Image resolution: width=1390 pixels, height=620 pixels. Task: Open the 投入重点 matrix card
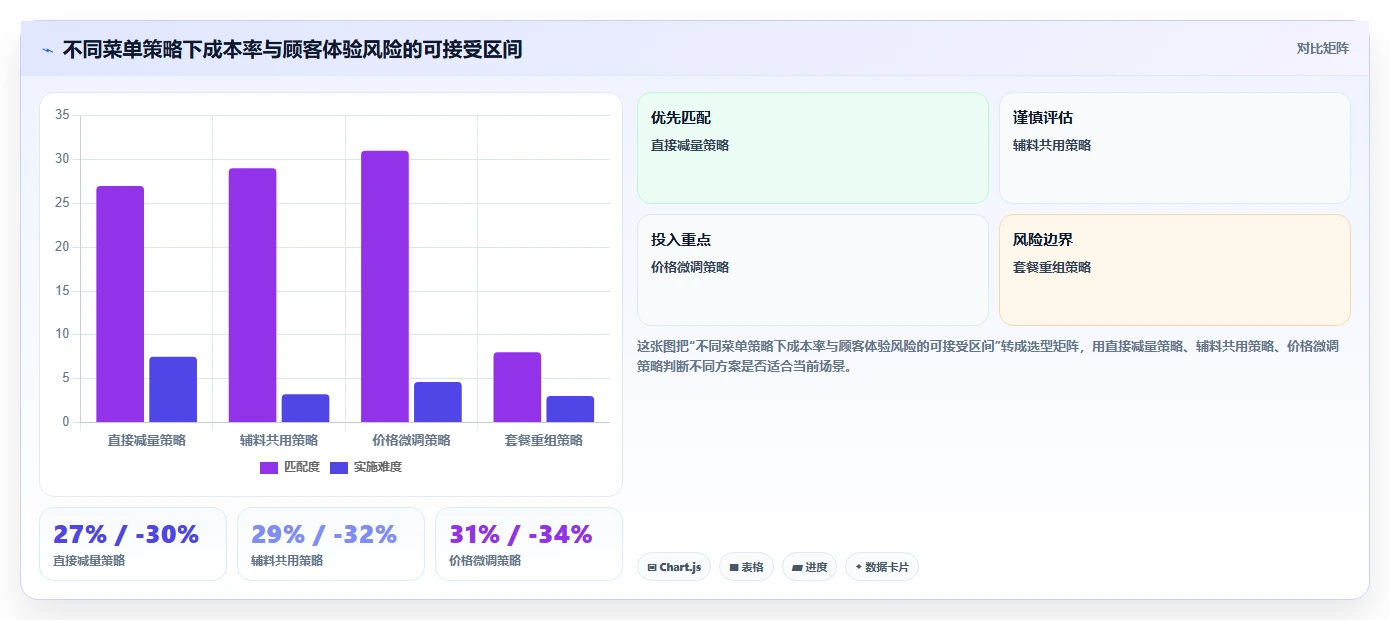coord(813,270)
